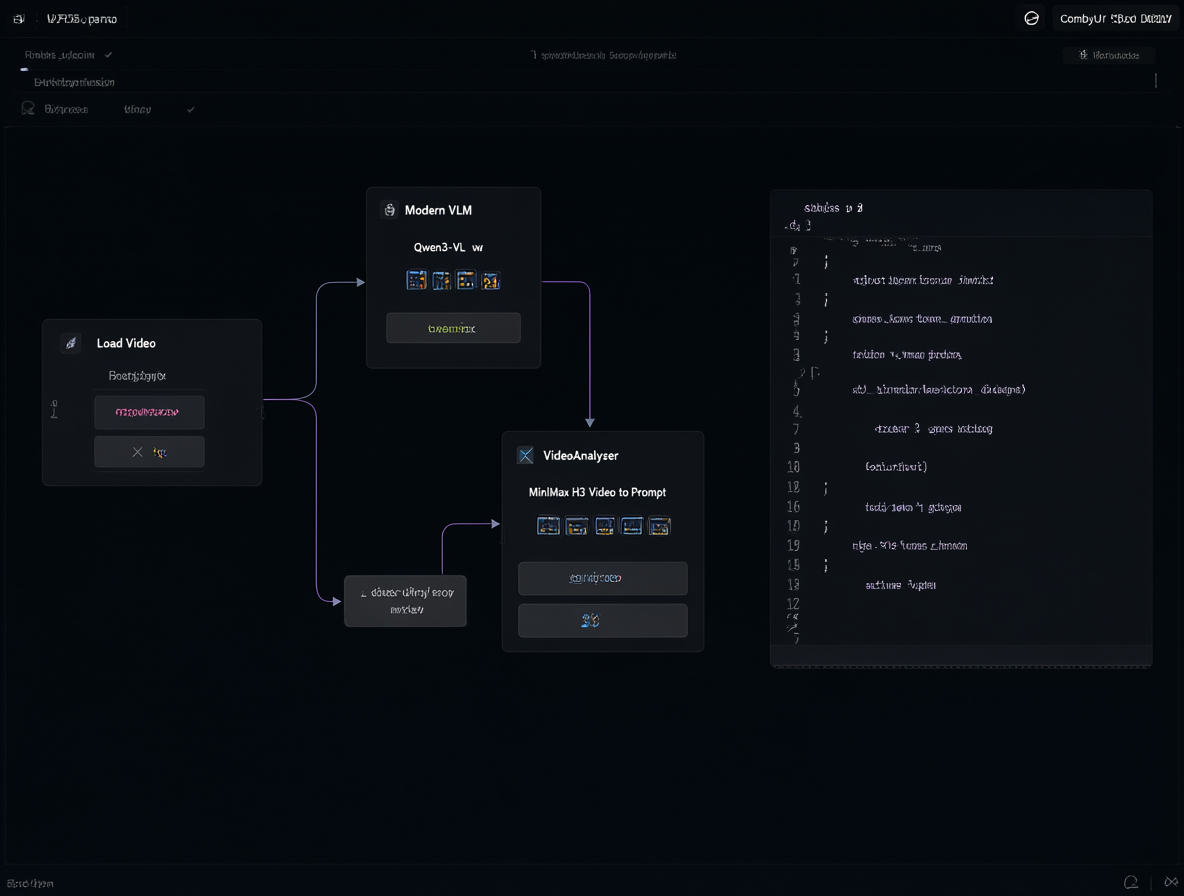
Task: Click the speech-bubble search icon in the filter row
Action: 28,109
